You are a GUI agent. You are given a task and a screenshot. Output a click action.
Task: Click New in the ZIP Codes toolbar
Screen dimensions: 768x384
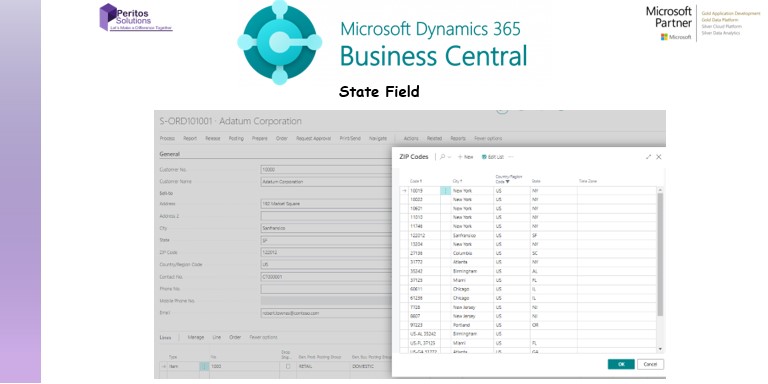pos(466,157)
